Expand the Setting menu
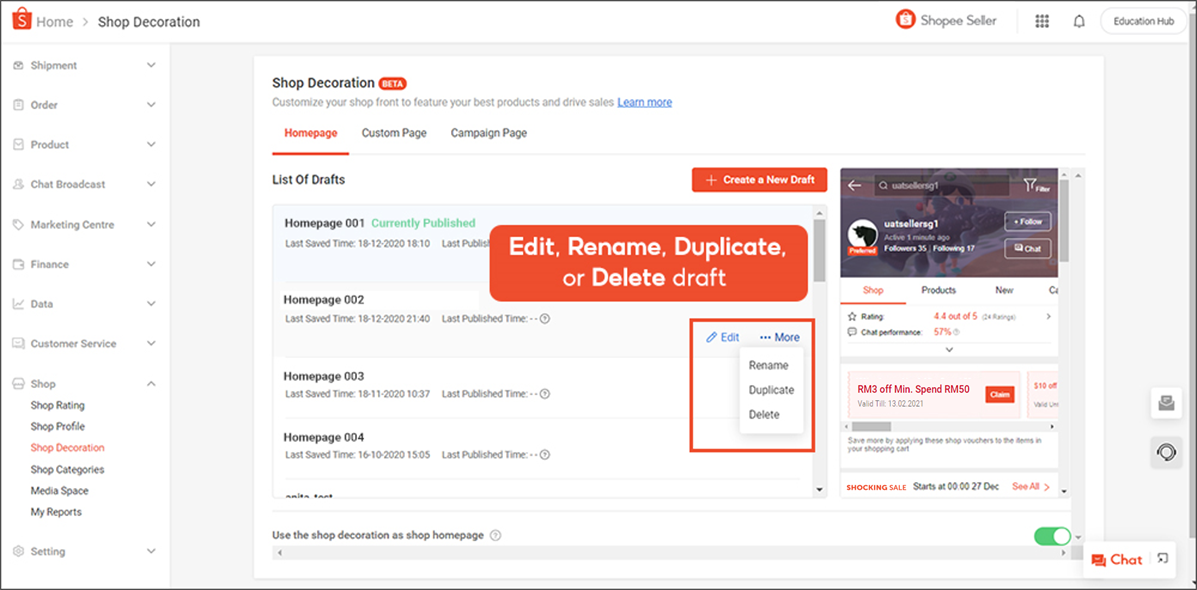Viewport: 1197px width, 590px height. [x=151, y=551]
